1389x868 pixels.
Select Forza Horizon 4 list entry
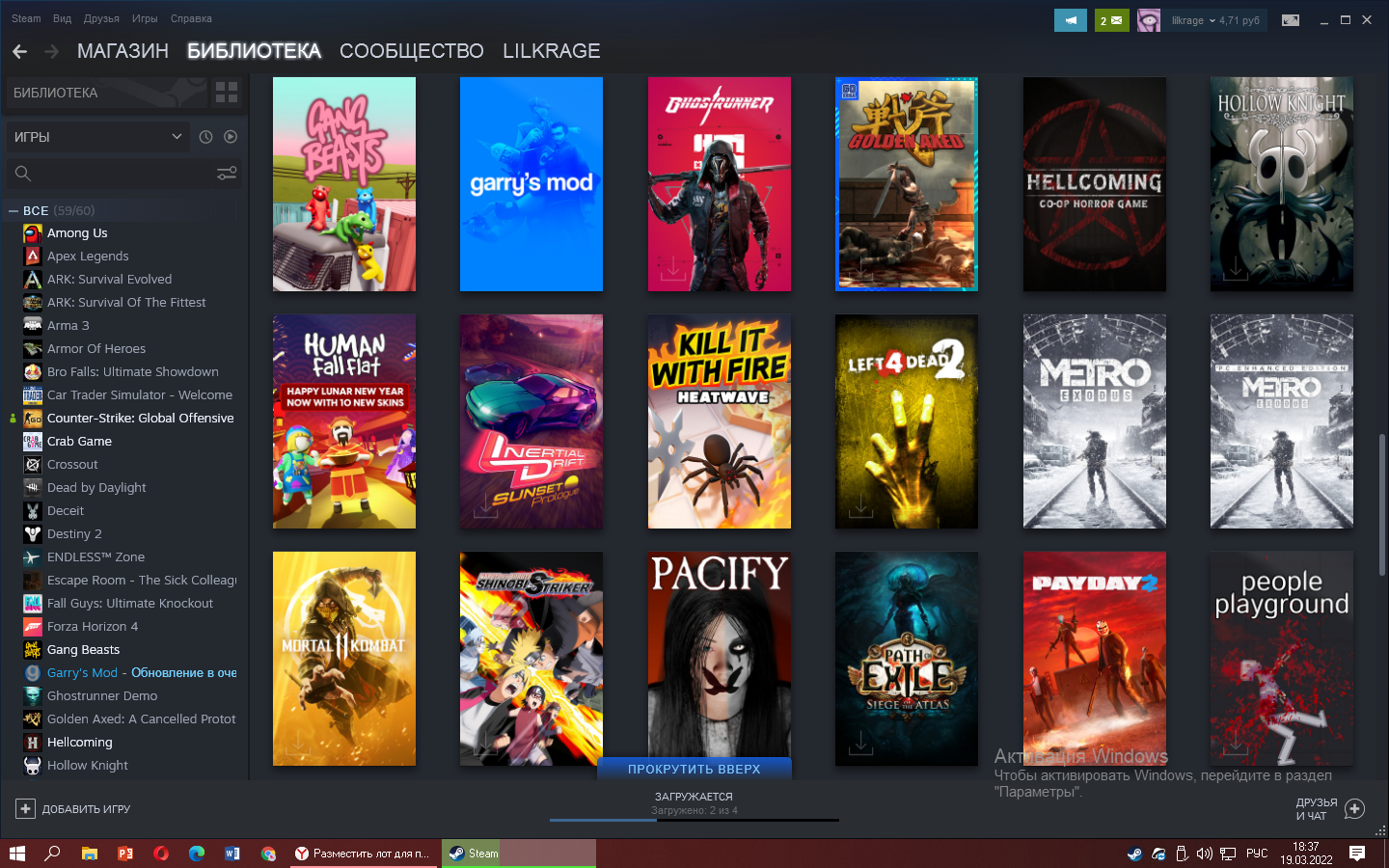pos(129,626)
